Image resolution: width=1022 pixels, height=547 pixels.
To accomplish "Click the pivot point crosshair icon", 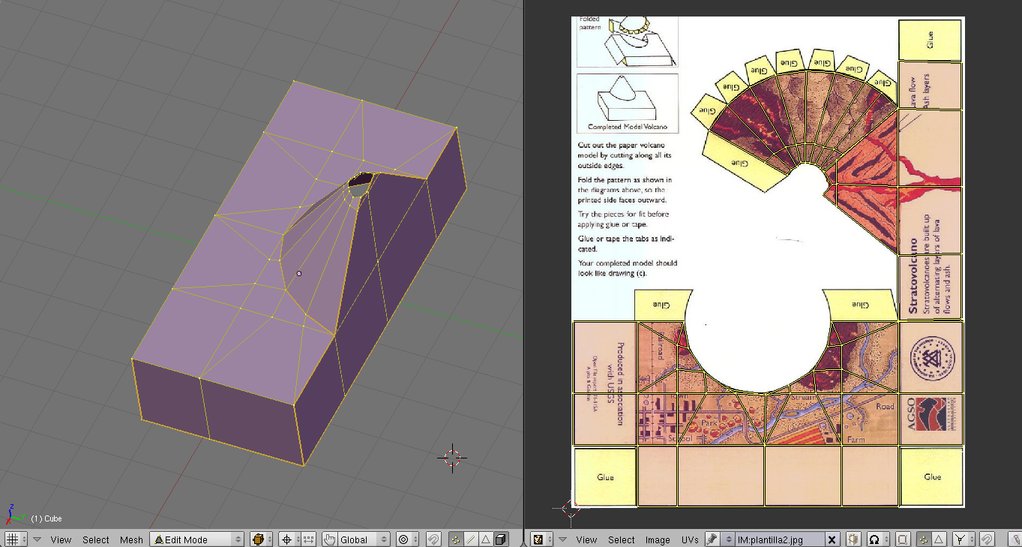I will 288,539.
